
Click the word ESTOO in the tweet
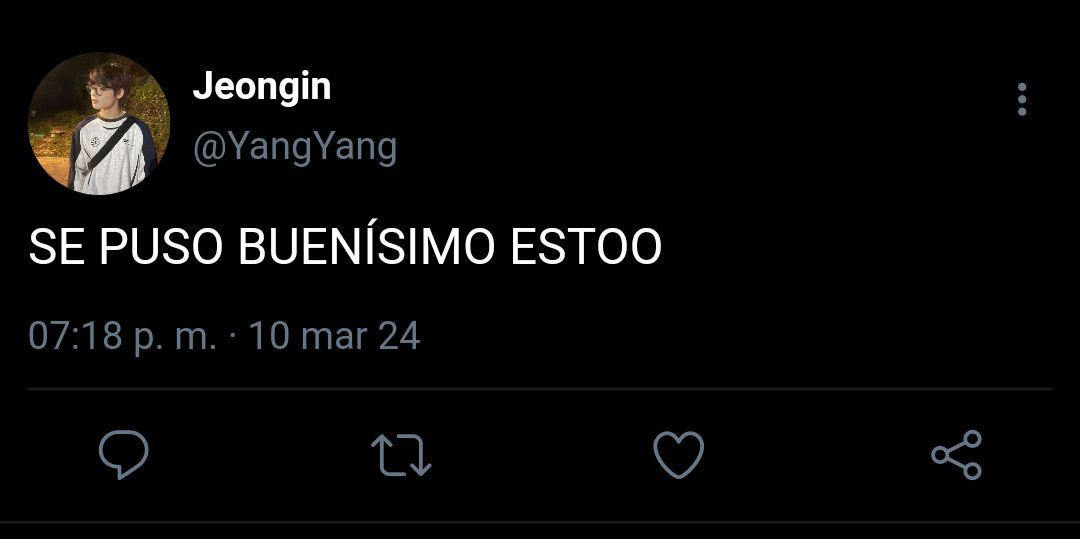(586, 246)
